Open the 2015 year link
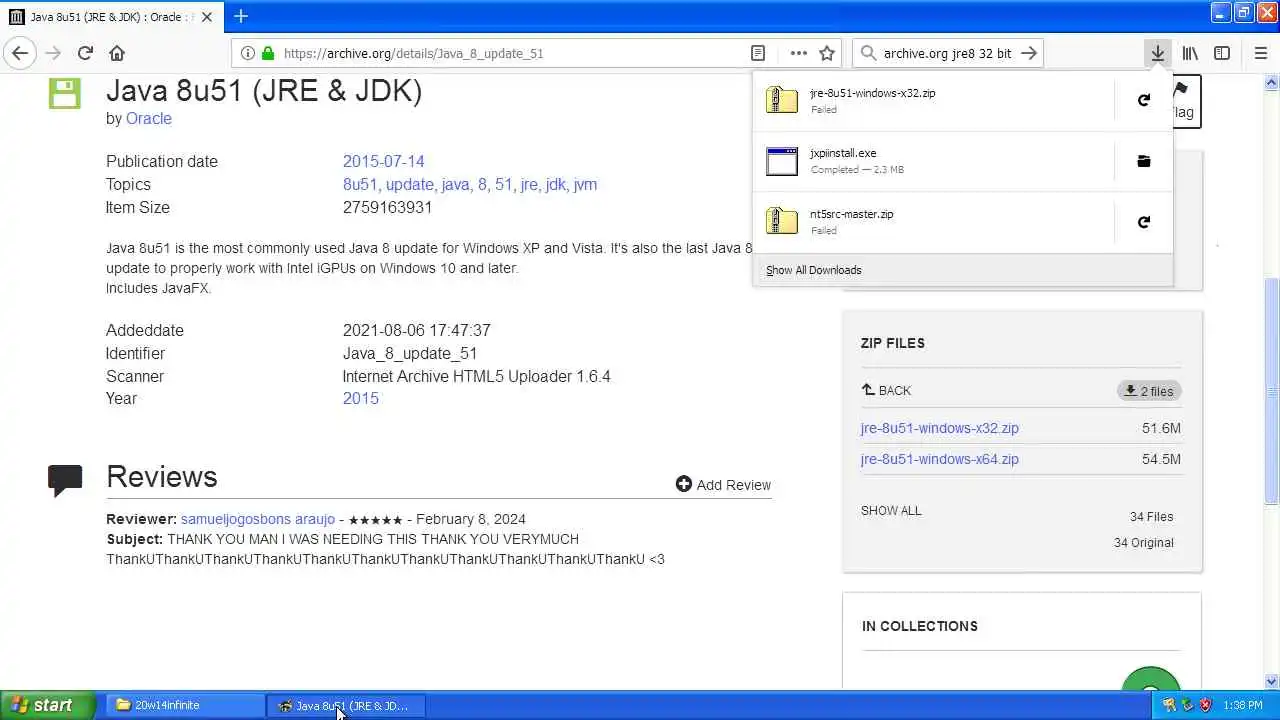1280x720 pixels. pos(361,398)
